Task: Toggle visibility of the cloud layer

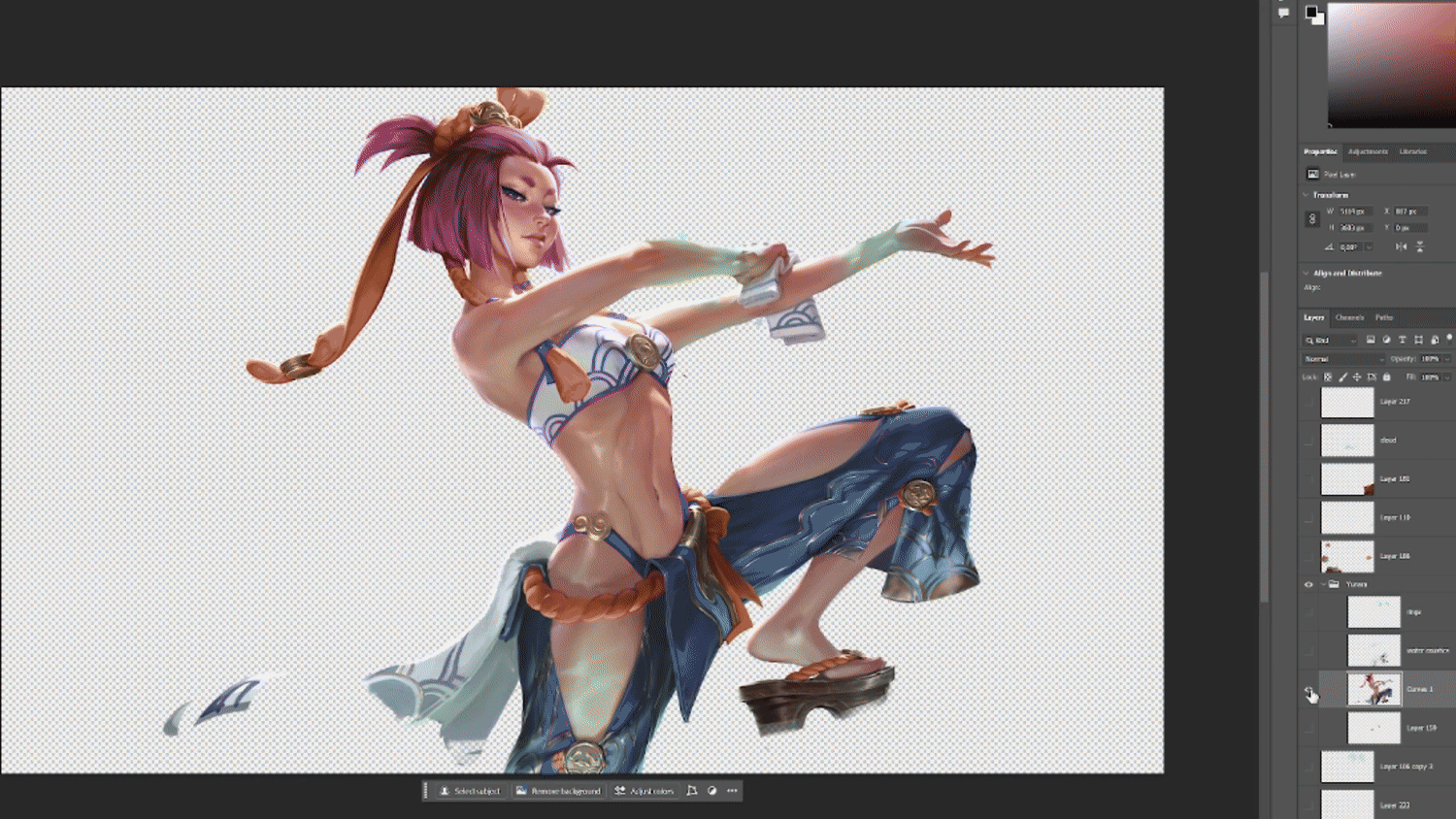Action: click(1308, 441)
